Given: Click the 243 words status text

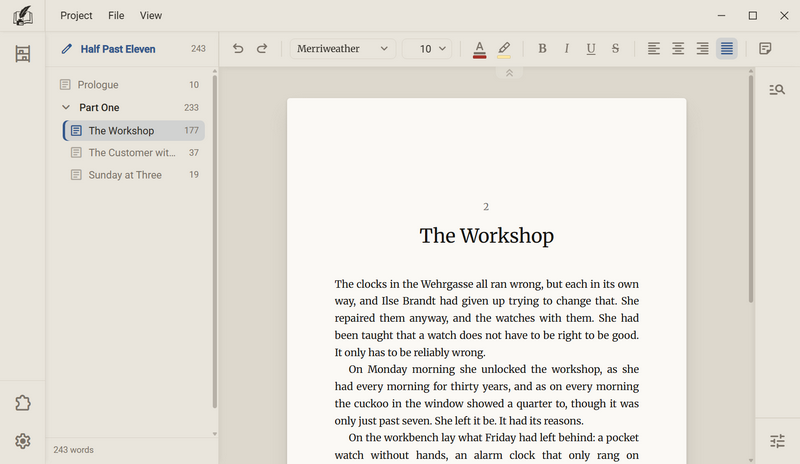Looking at the screenshot, I should (x=73, y=450).
